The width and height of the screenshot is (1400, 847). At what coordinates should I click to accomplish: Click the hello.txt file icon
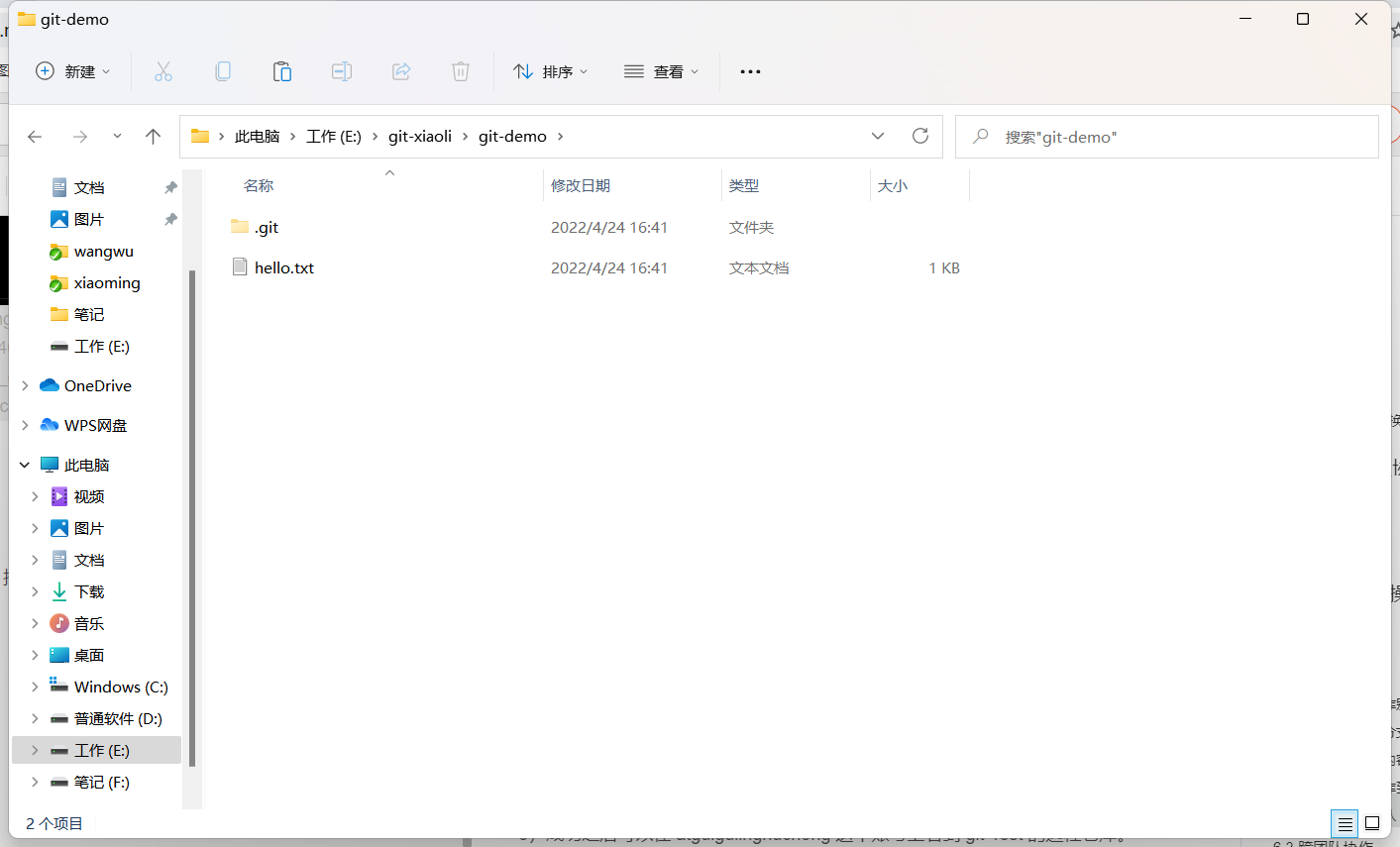click(x=240, y=267)
